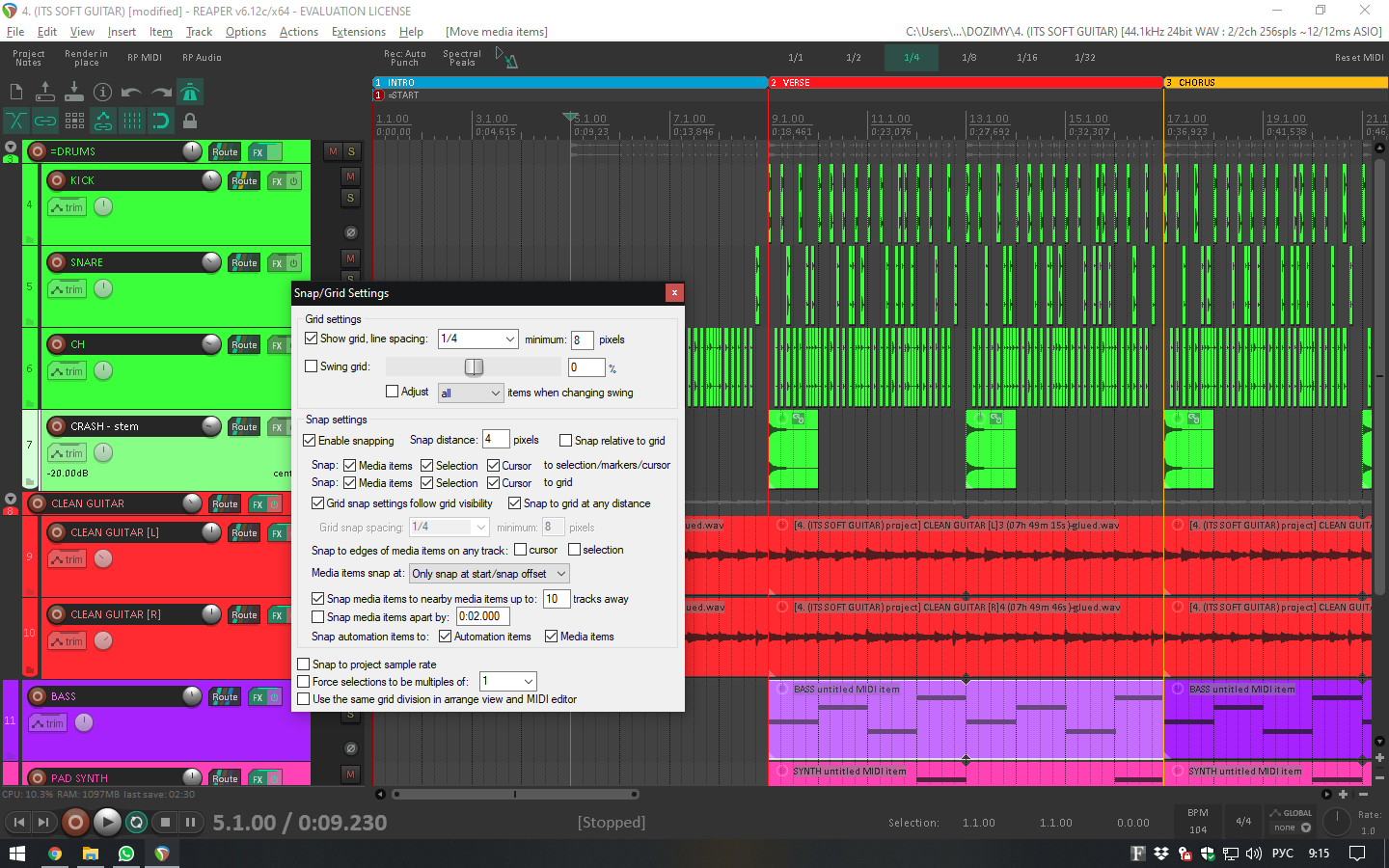Click the New project icon
1389x868 pixels.
16,92
